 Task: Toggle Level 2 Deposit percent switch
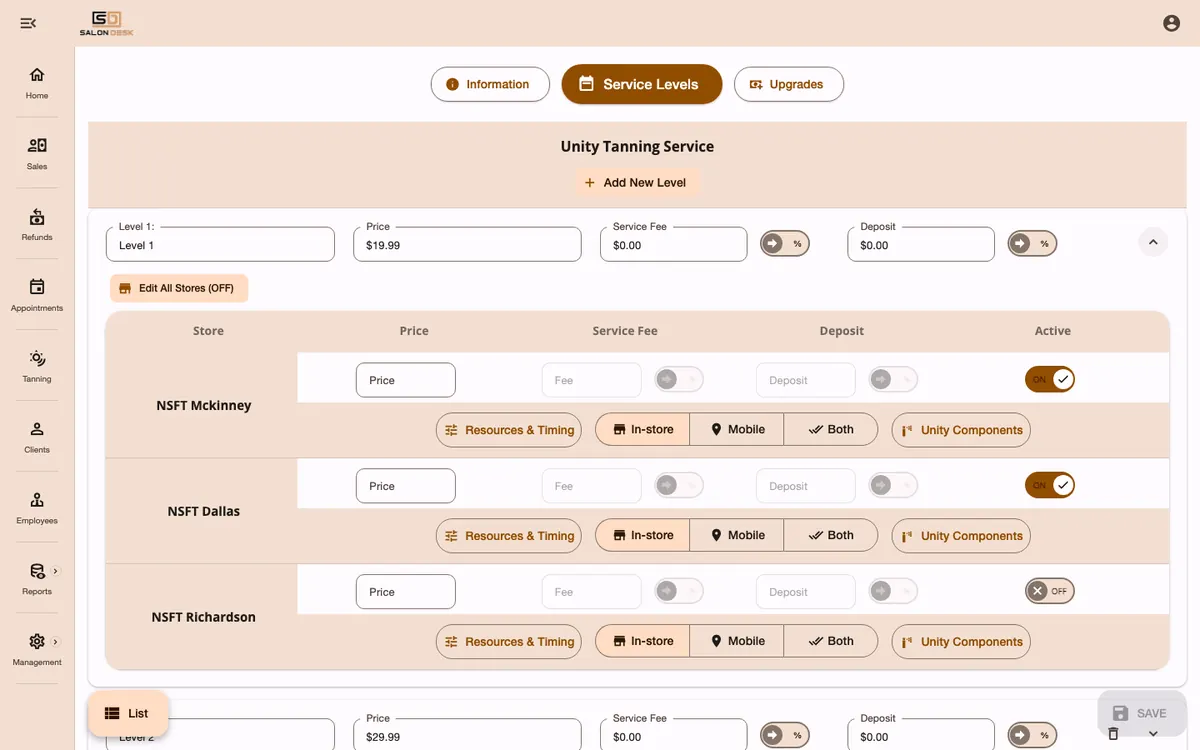pos(1032,736)
